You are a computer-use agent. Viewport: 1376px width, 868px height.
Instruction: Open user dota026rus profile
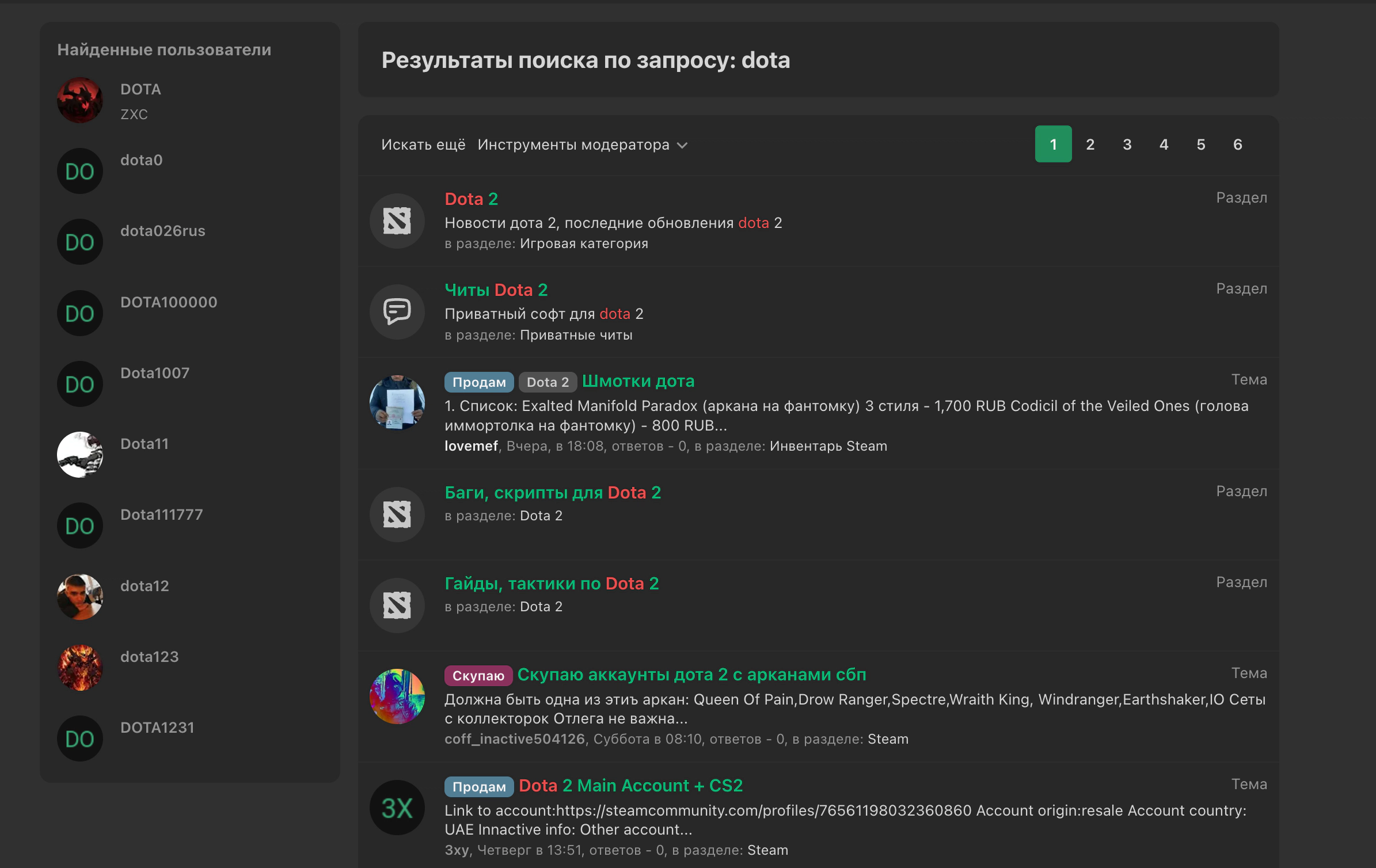click(x=162, y=231)
